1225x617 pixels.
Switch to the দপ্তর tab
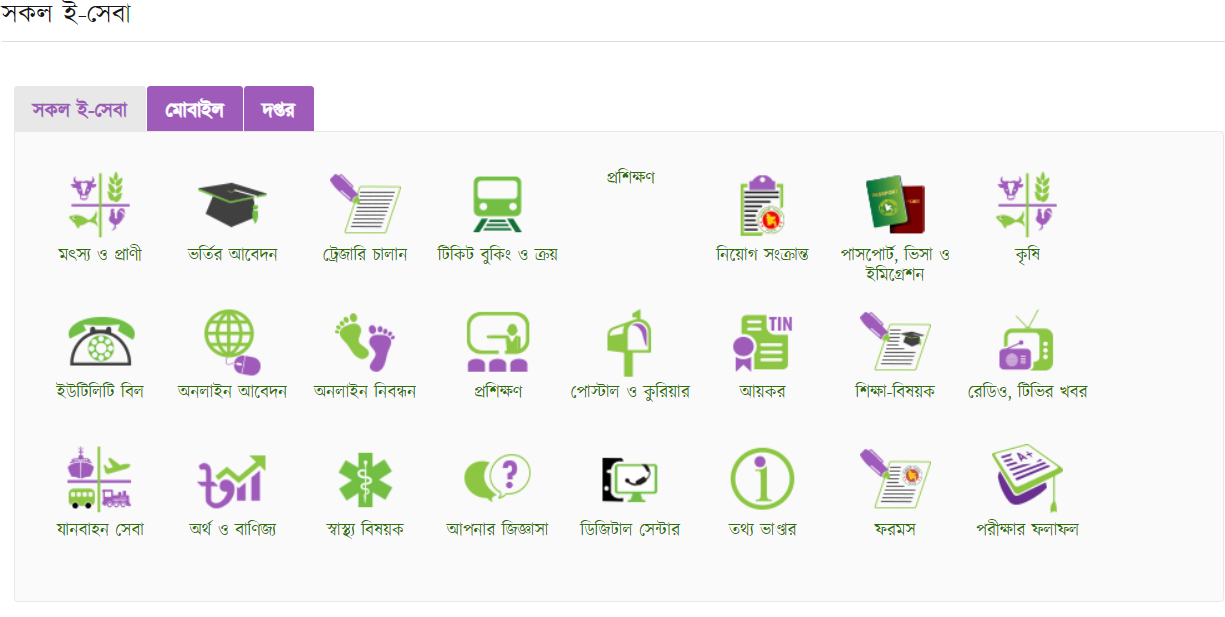tap(279, 109)
